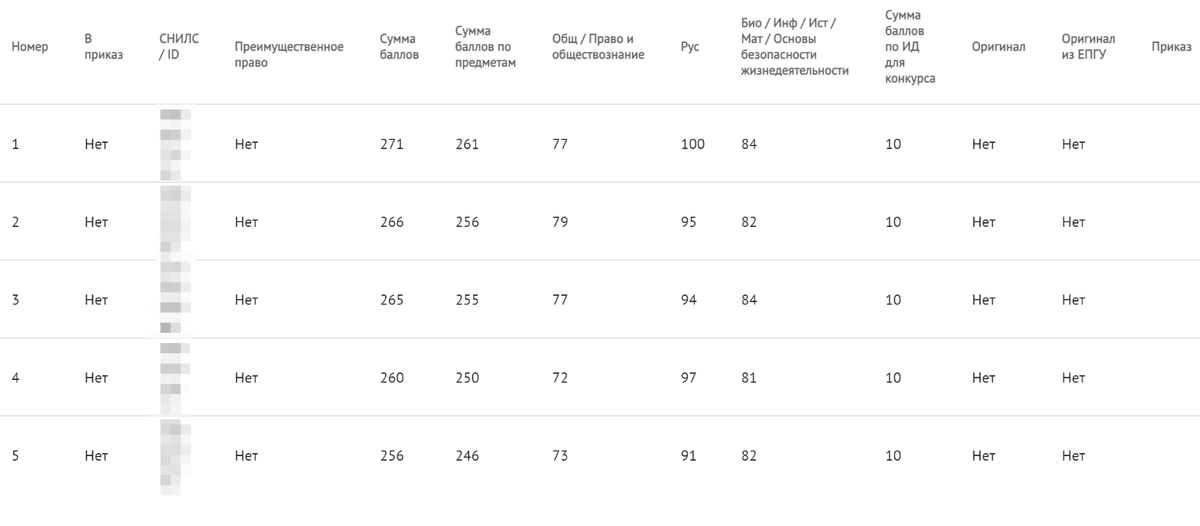Select the blurred ID in row 4
This screenshot has height=526, width=1200.
coord(174,378)
